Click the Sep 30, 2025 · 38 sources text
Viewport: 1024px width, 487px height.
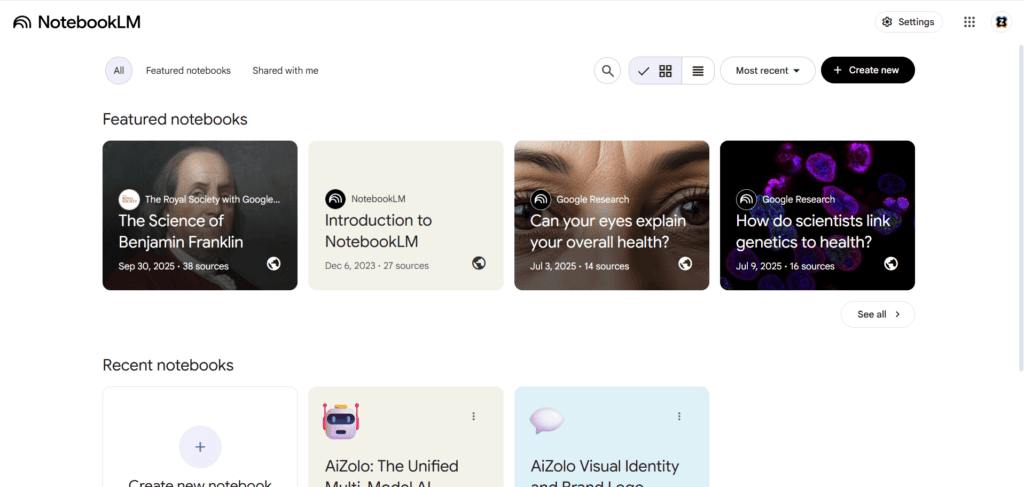pyautogui.click(x=174, y=266)
